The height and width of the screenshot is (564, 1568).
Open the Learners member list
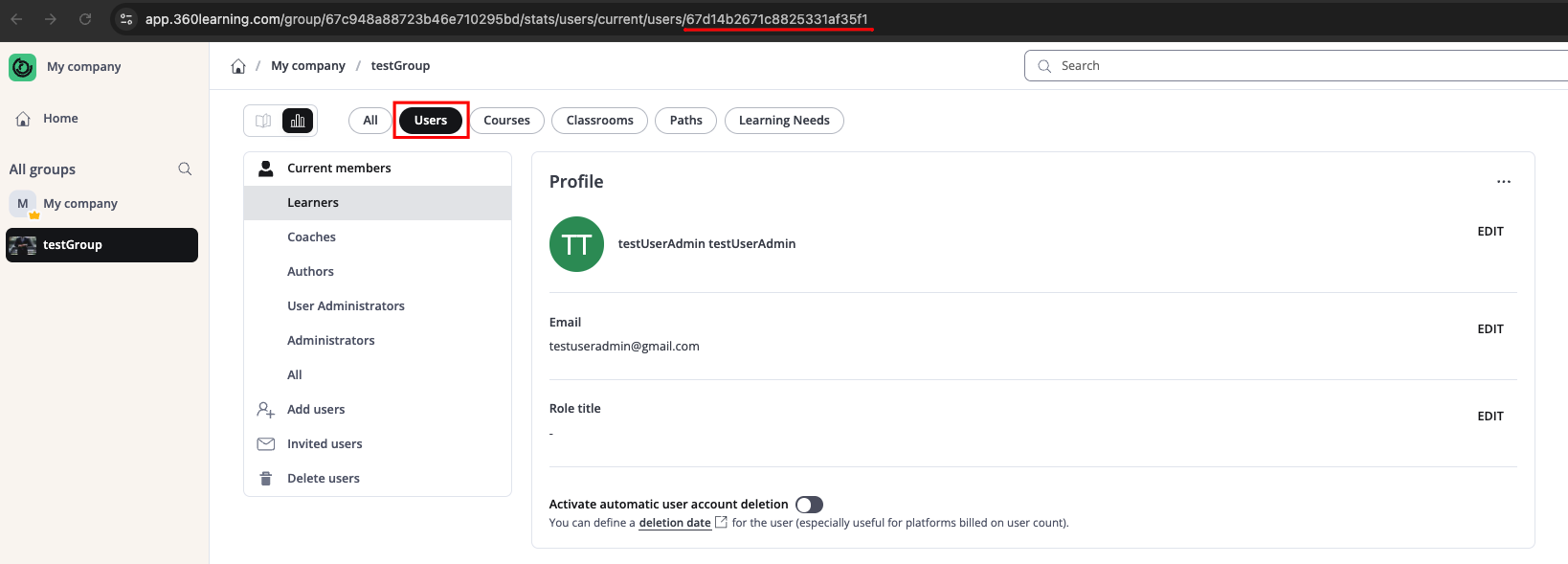click(x=378, y=203)
